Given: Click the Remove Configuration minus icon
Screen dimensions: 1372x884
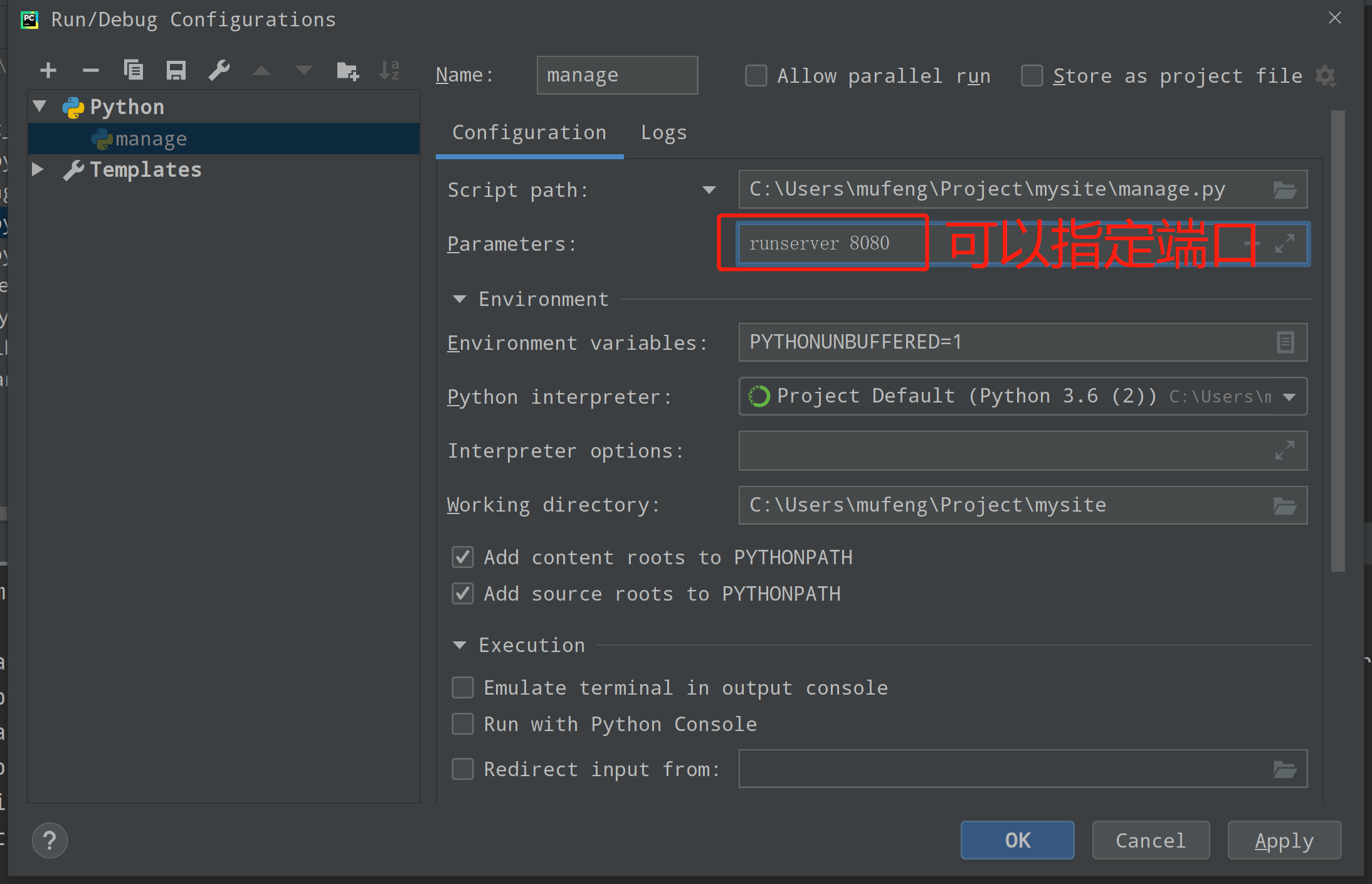Looking at the screenshot, I should click(91, 71).
